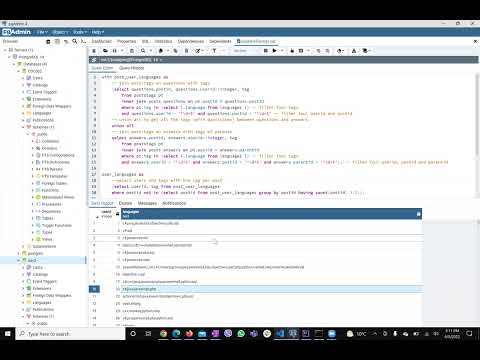Viewport: 480px width, 360px height.
Task: Click the Save File toolbar icon
Action: coord(114,51)
